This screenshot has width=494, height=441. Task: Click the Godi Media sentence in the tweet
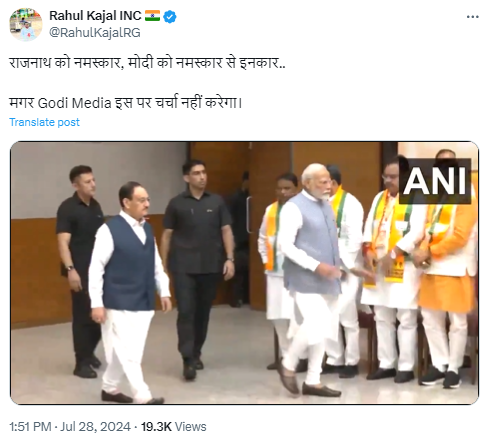tap(125, 103)
